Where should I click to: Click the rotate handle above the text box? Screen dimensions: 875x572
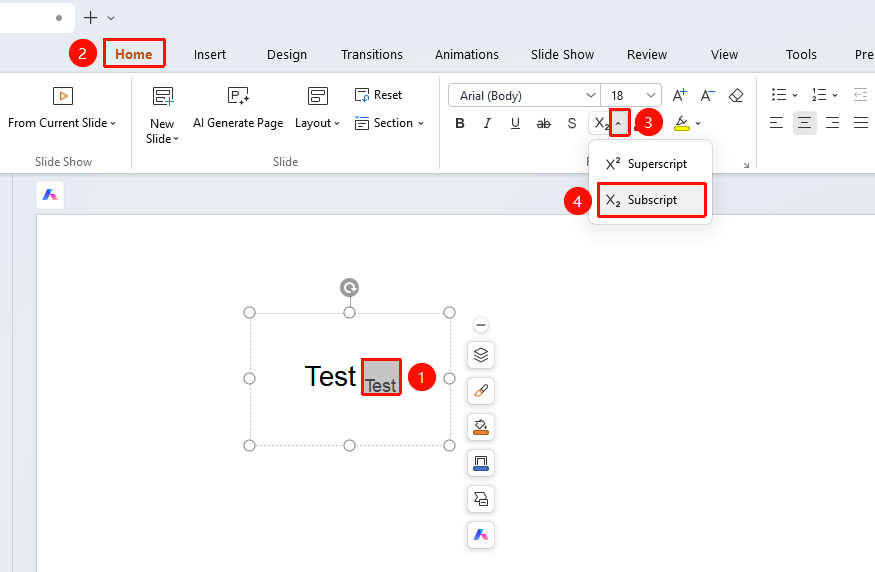pos(349,288)
